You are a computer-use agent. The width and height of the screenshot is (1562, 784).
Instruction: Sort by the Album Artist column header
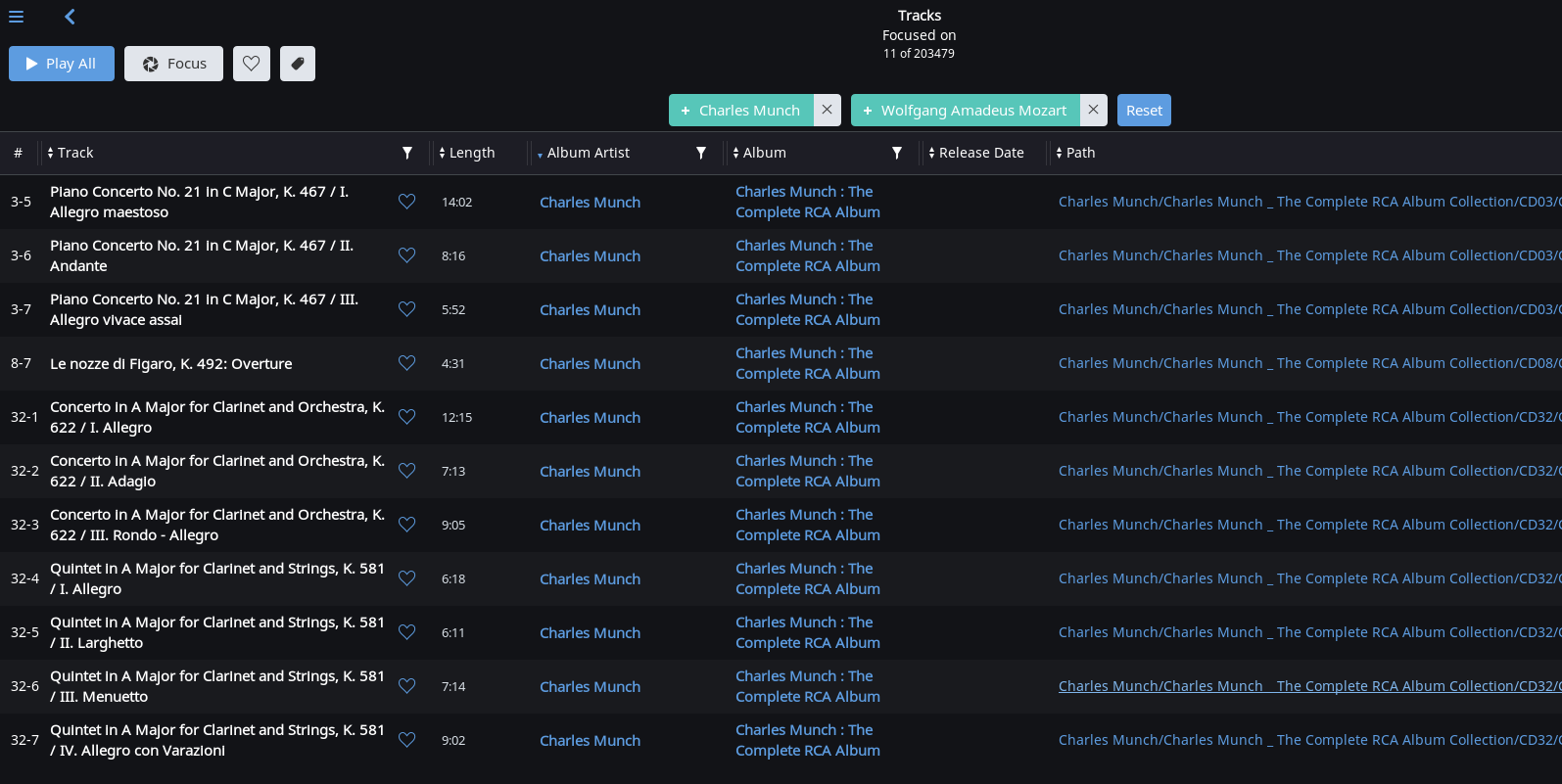[584, 153]
